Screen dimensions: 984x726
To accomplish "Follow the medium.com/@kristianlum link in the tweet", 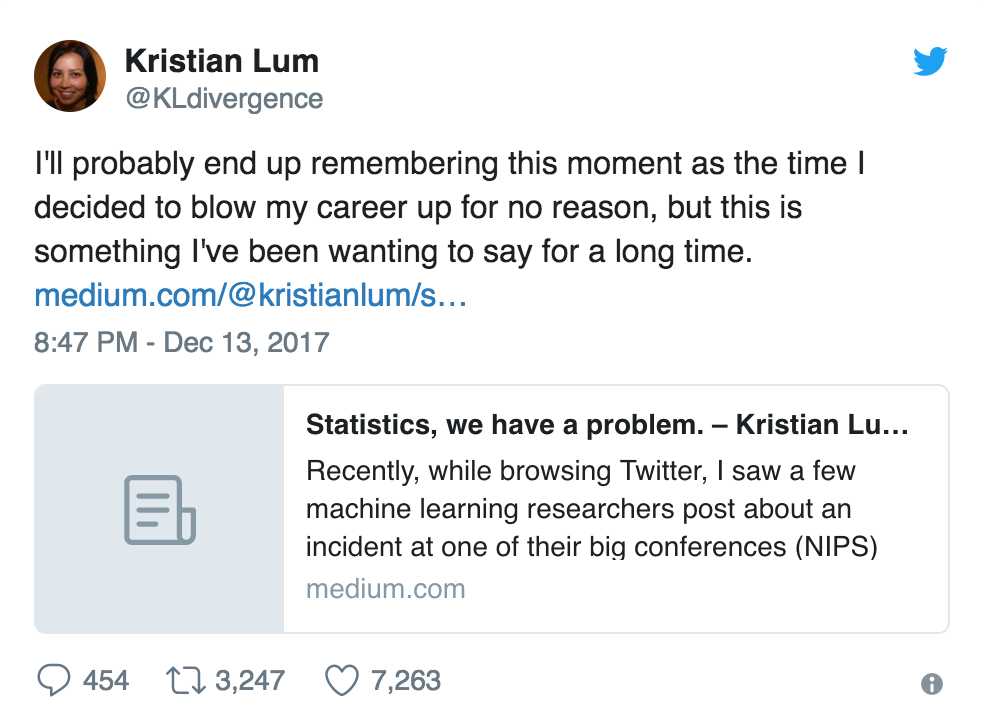I will [251, 296].
